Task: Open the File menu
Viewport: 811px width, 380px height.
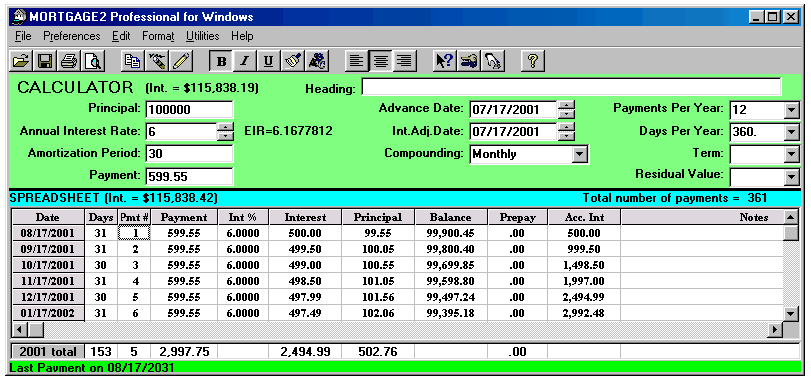Action: pyautogui.click(x=23, y=36)
